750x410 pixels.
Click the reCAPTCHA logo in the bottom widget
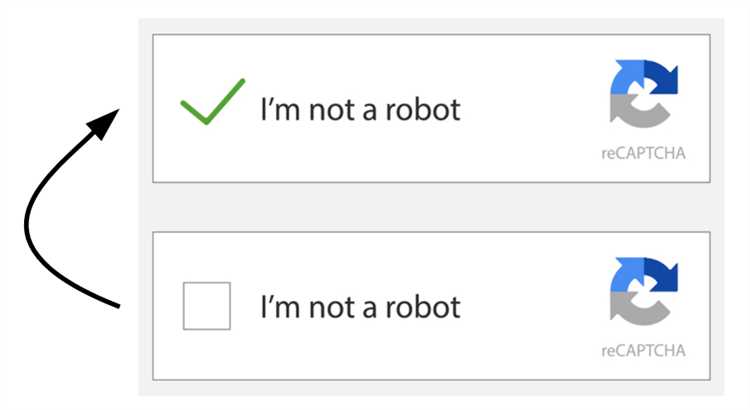pos(644,291)
